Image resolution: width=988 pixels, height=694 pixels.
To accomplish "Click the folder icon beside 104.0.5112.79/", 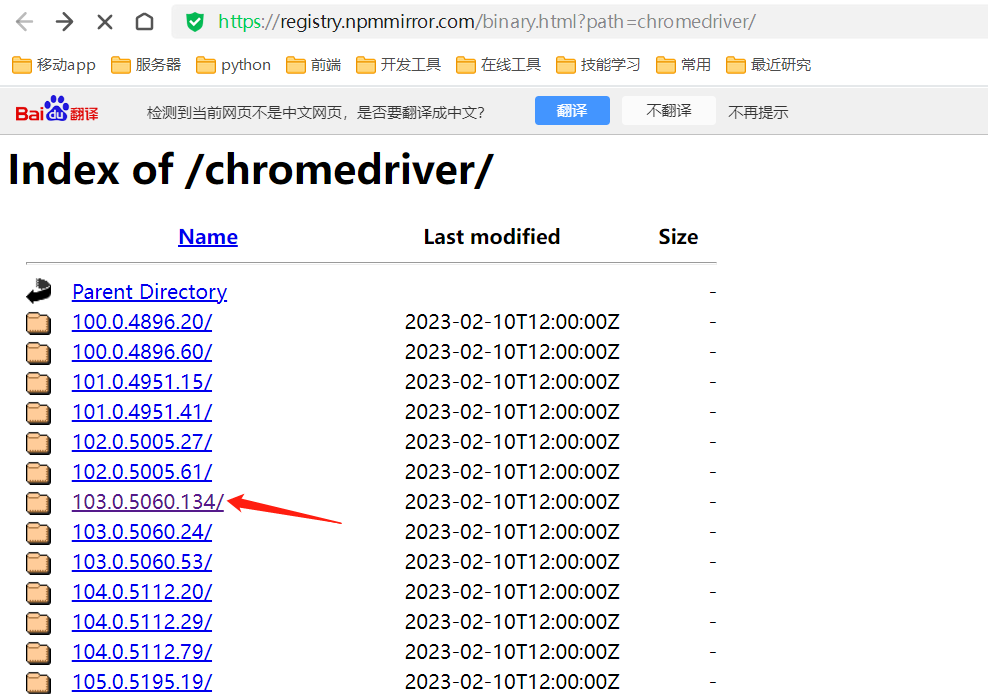I will 38,652.
